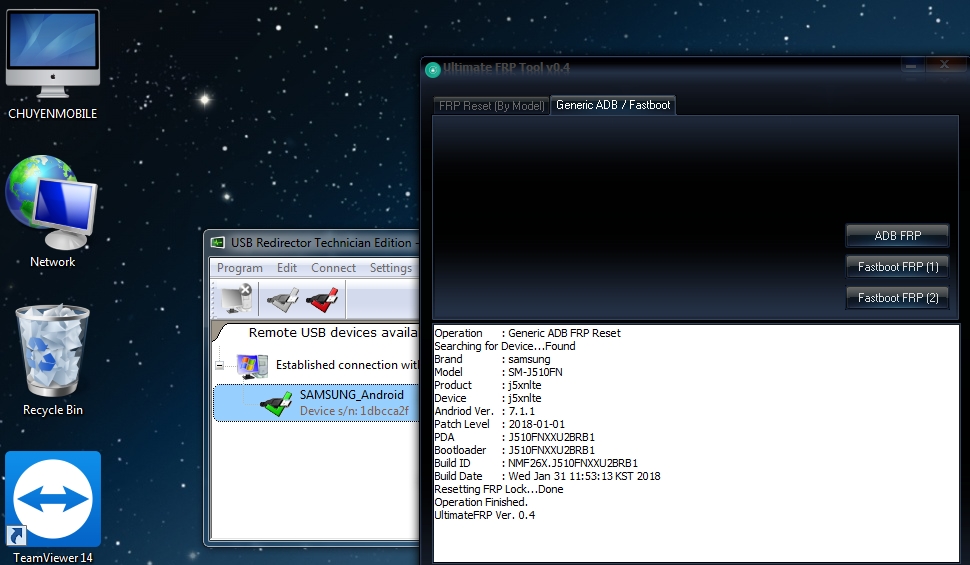Click the green USB icon beside SAMSUNG_Android

point(276,403)
